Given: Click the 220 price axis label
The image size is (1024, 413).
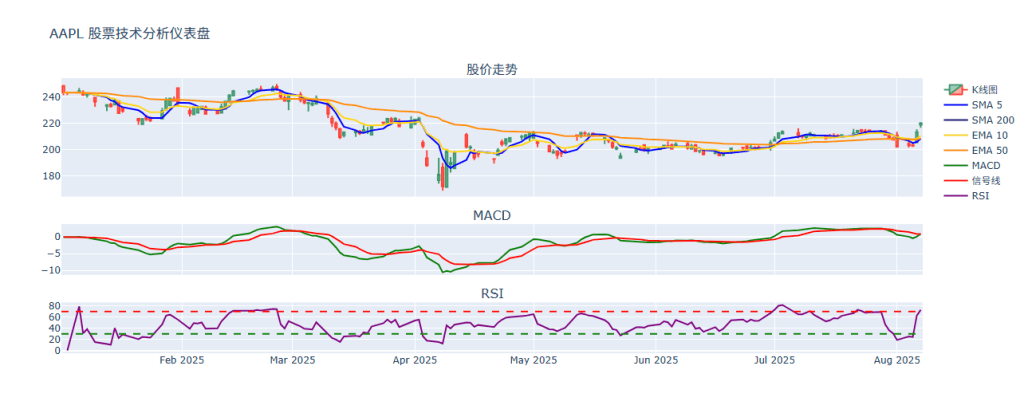Looking at the screenshot, I should 51,124.
